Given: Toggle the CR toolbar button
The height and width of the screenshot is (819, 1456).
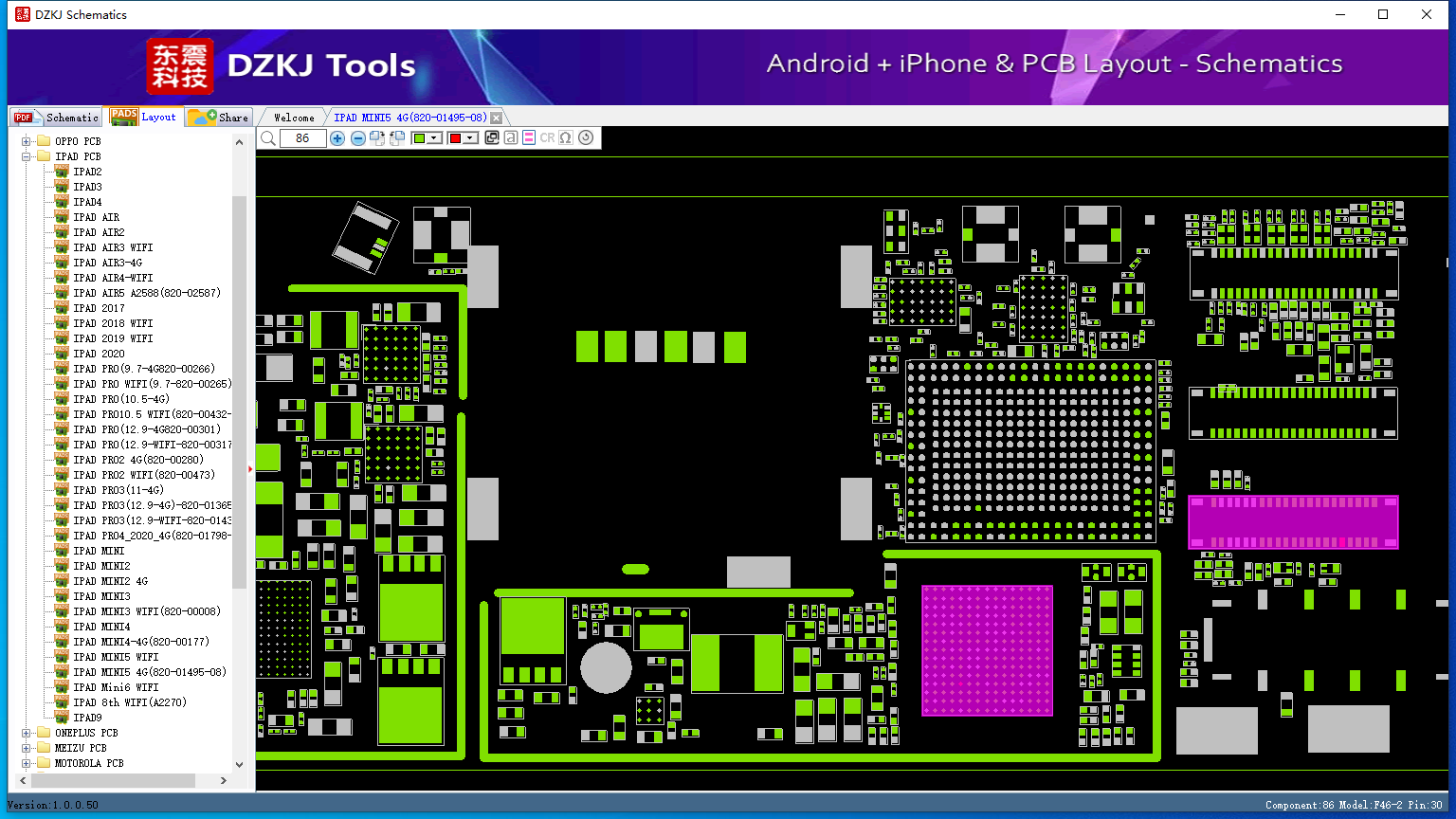Looking at the screenshot, I should (x=547, y=138).
